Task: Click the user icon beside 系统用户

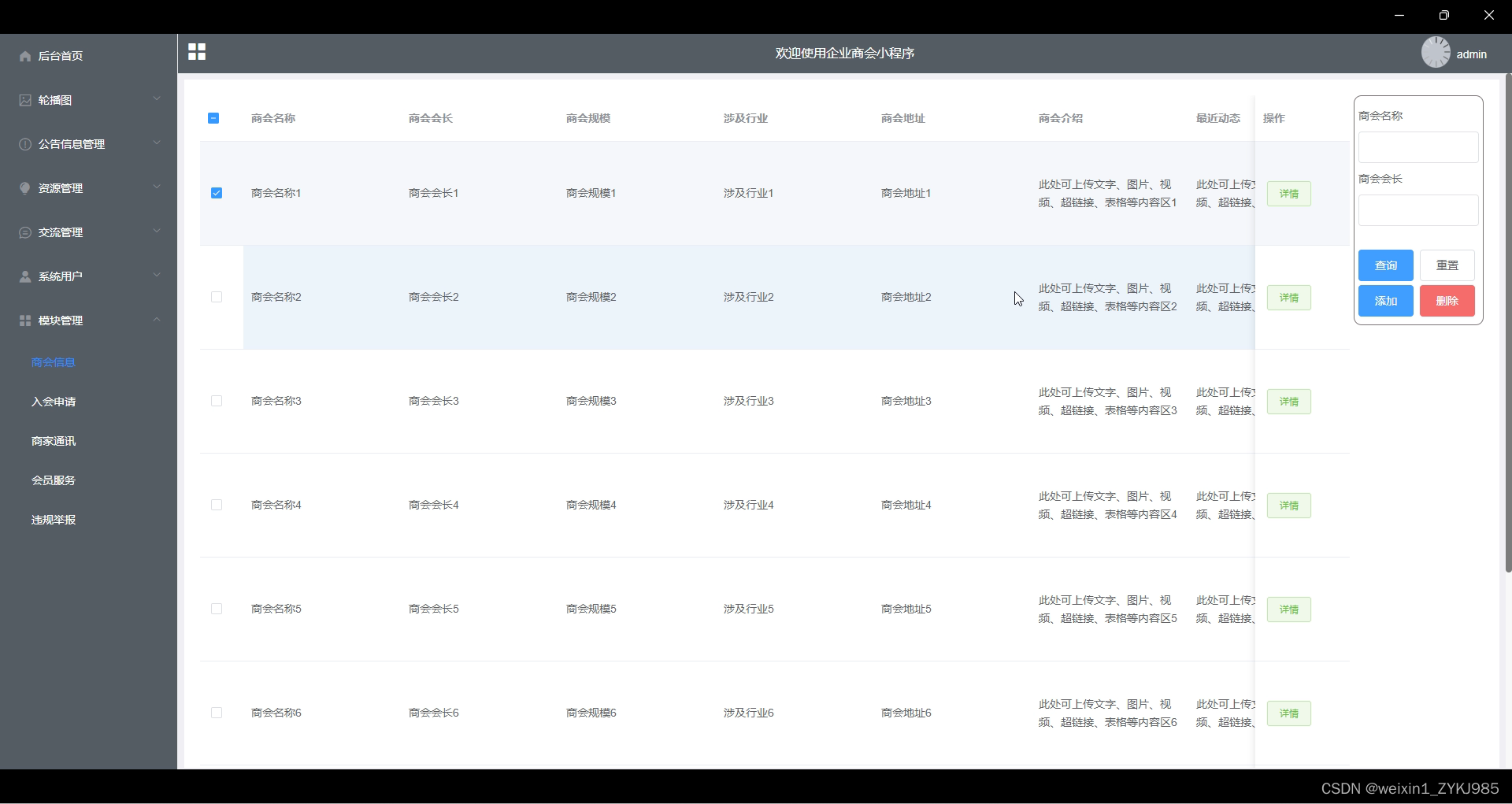Action: point(25,276)
